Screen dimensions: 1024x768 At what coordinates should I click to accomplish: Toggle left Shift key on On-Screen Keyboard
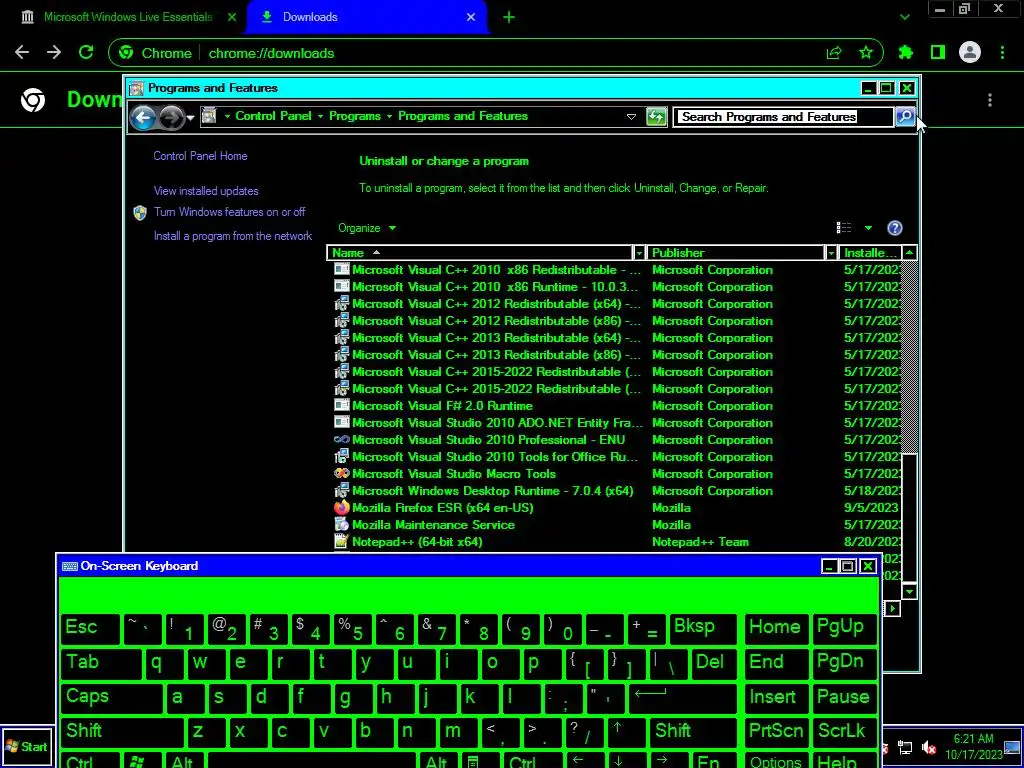click(123, 731)
